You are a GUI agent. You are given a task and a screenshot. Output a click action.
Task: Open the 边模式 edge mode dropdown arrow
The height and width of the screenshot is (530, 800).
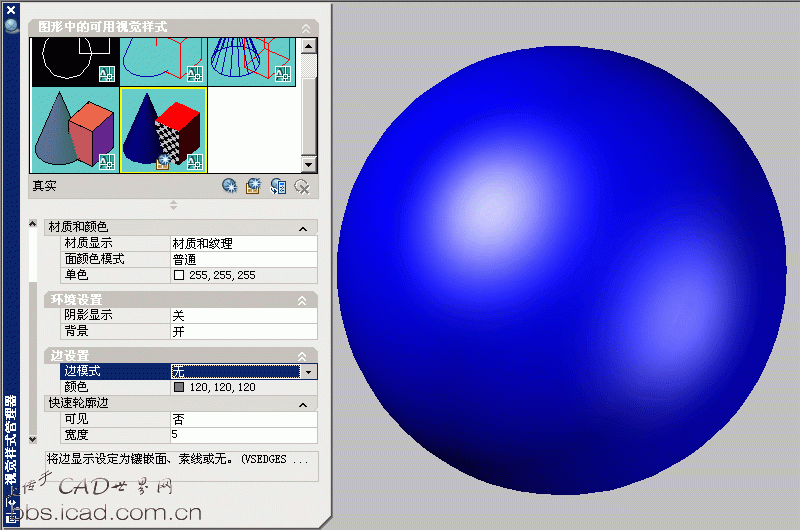[x=309, y=372]
